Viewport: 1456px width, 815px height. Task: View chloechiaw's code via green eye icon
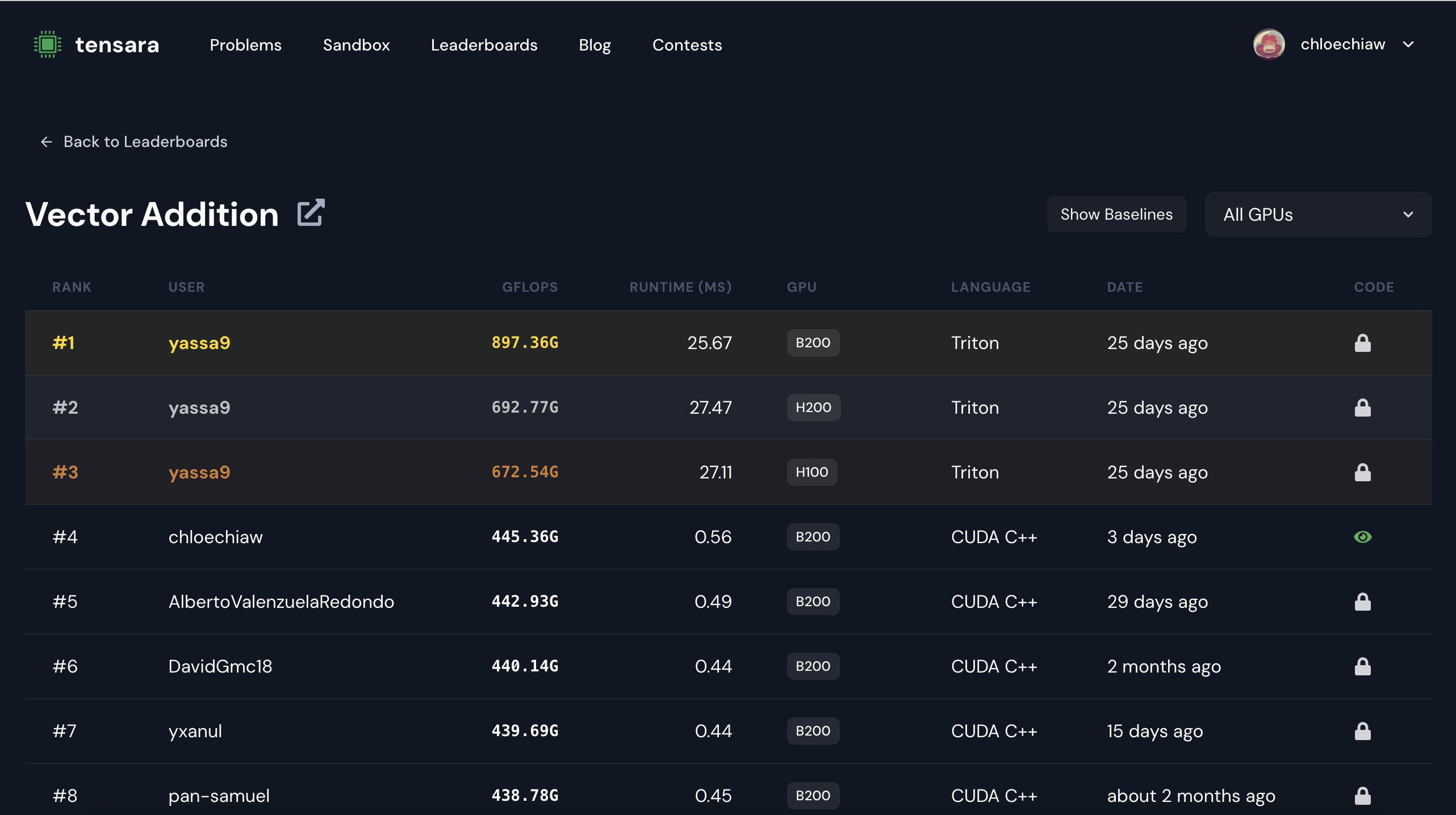[1362, 537]
